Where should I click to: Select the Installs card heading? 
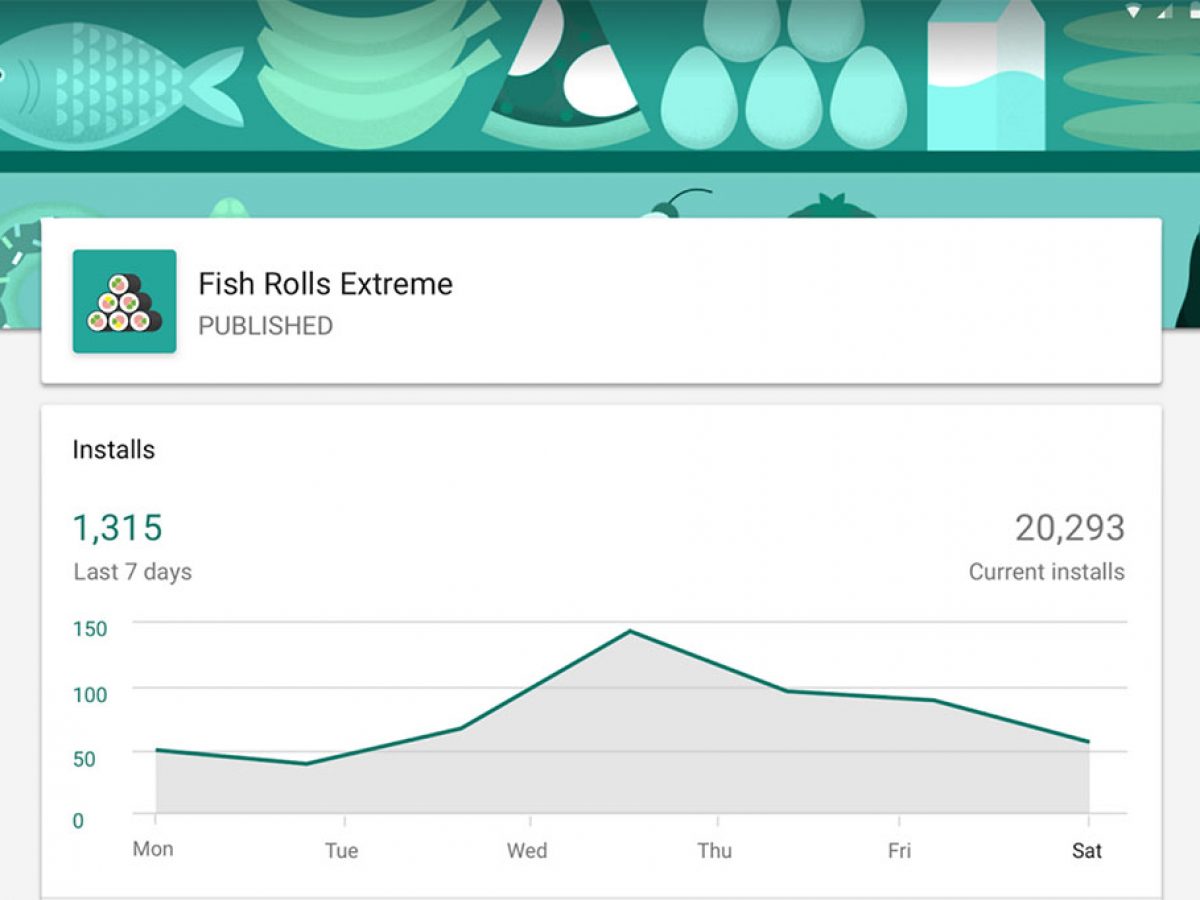tap(114, 450)
